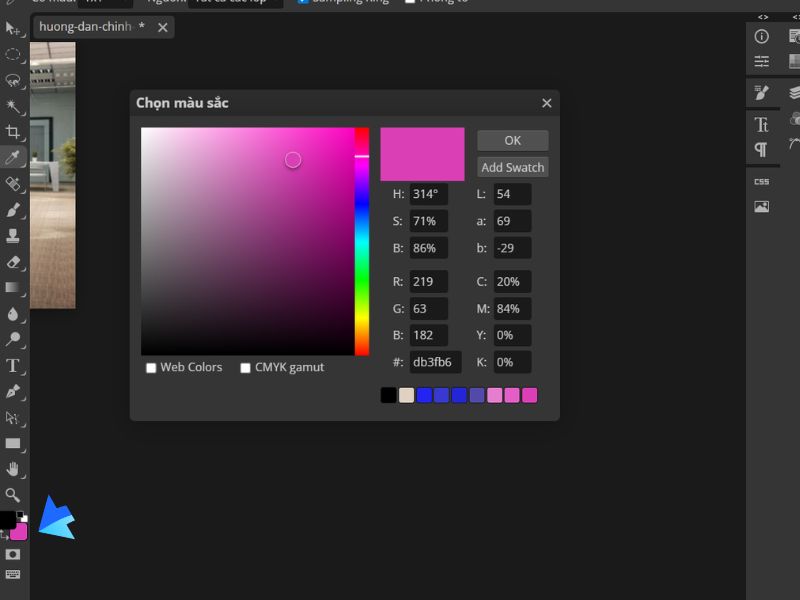Select the Path Select tool
The width and height of the screenshot is (800, 600).
12,417
